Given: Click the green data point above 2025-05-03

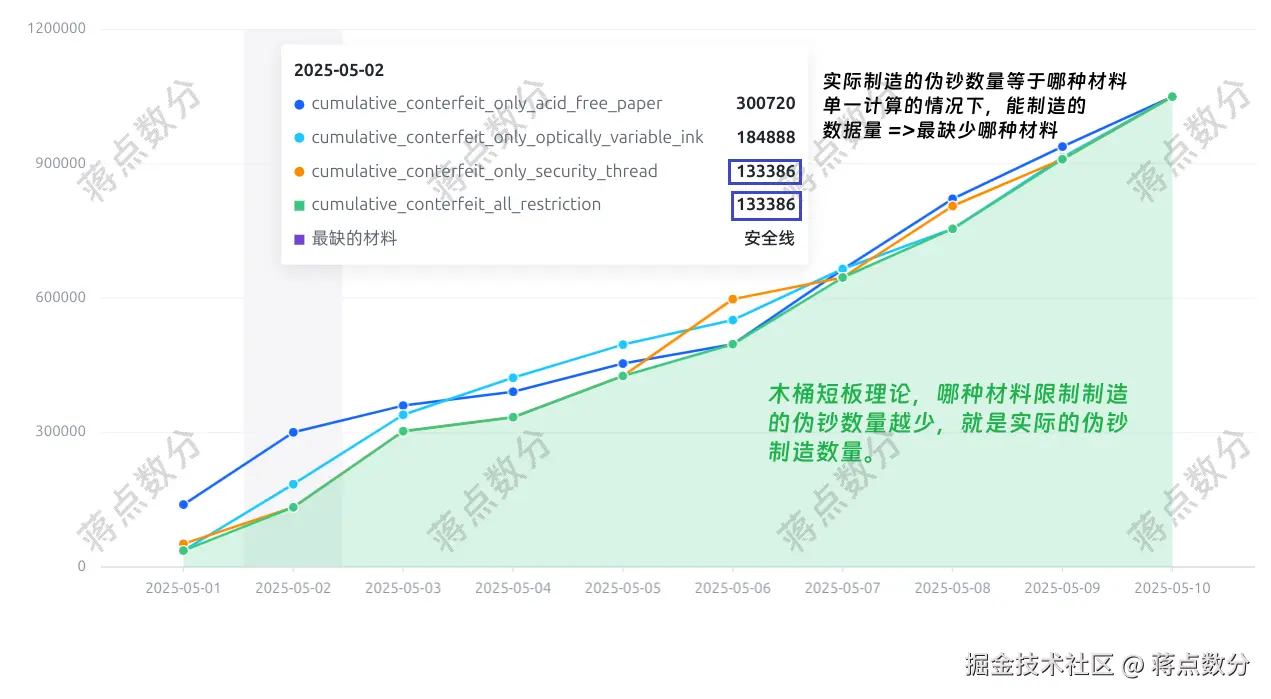Looking at the screenshot, I should tap(403, 429).
